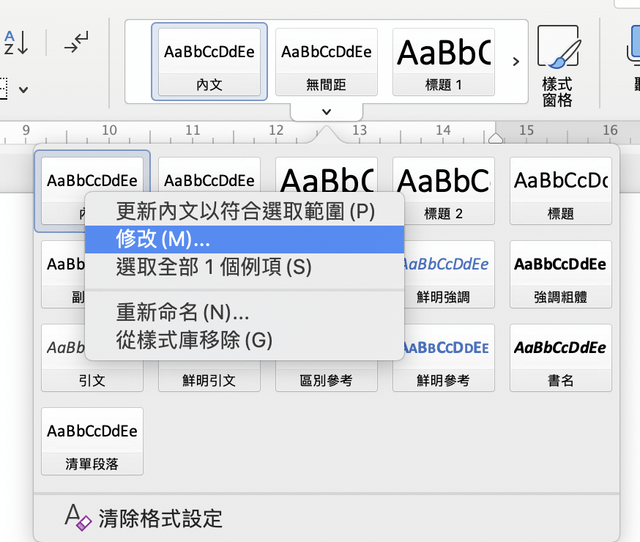Apply 書名 style
640x542 pixels.
pos(560,358)
